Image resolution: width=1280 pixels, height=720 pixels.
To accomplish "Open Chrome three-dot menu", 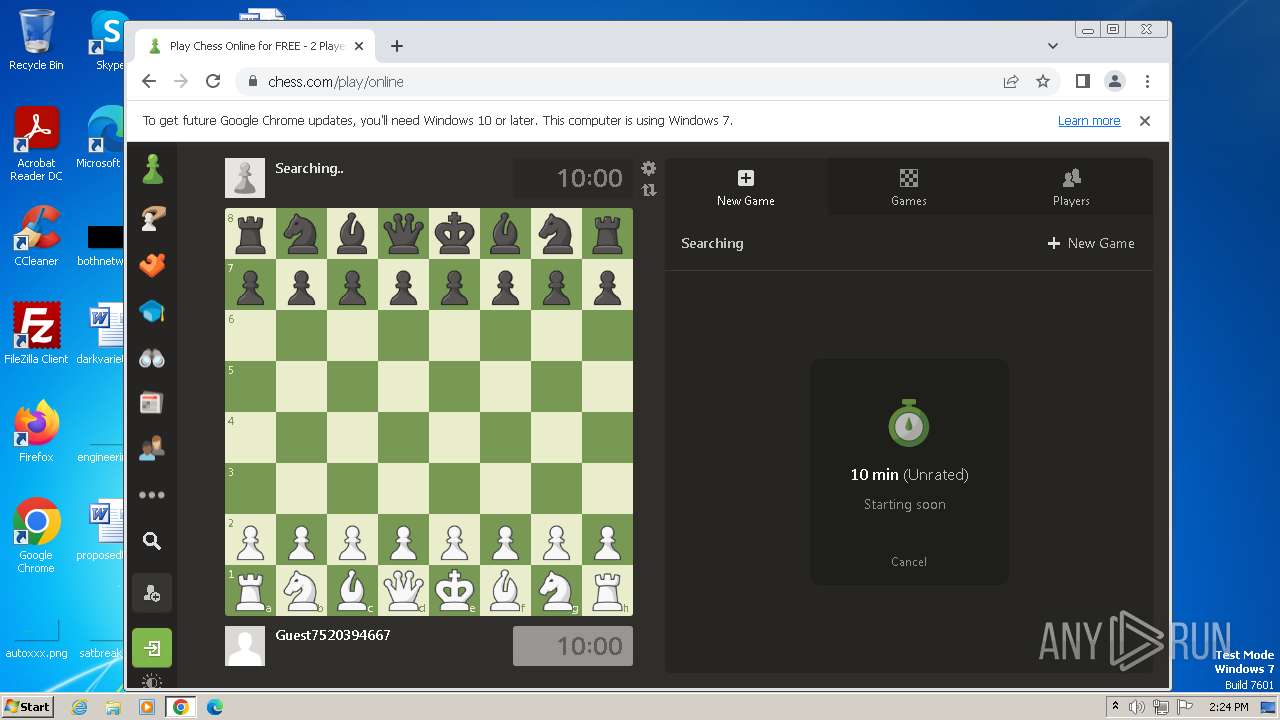I will [1147, 82].
